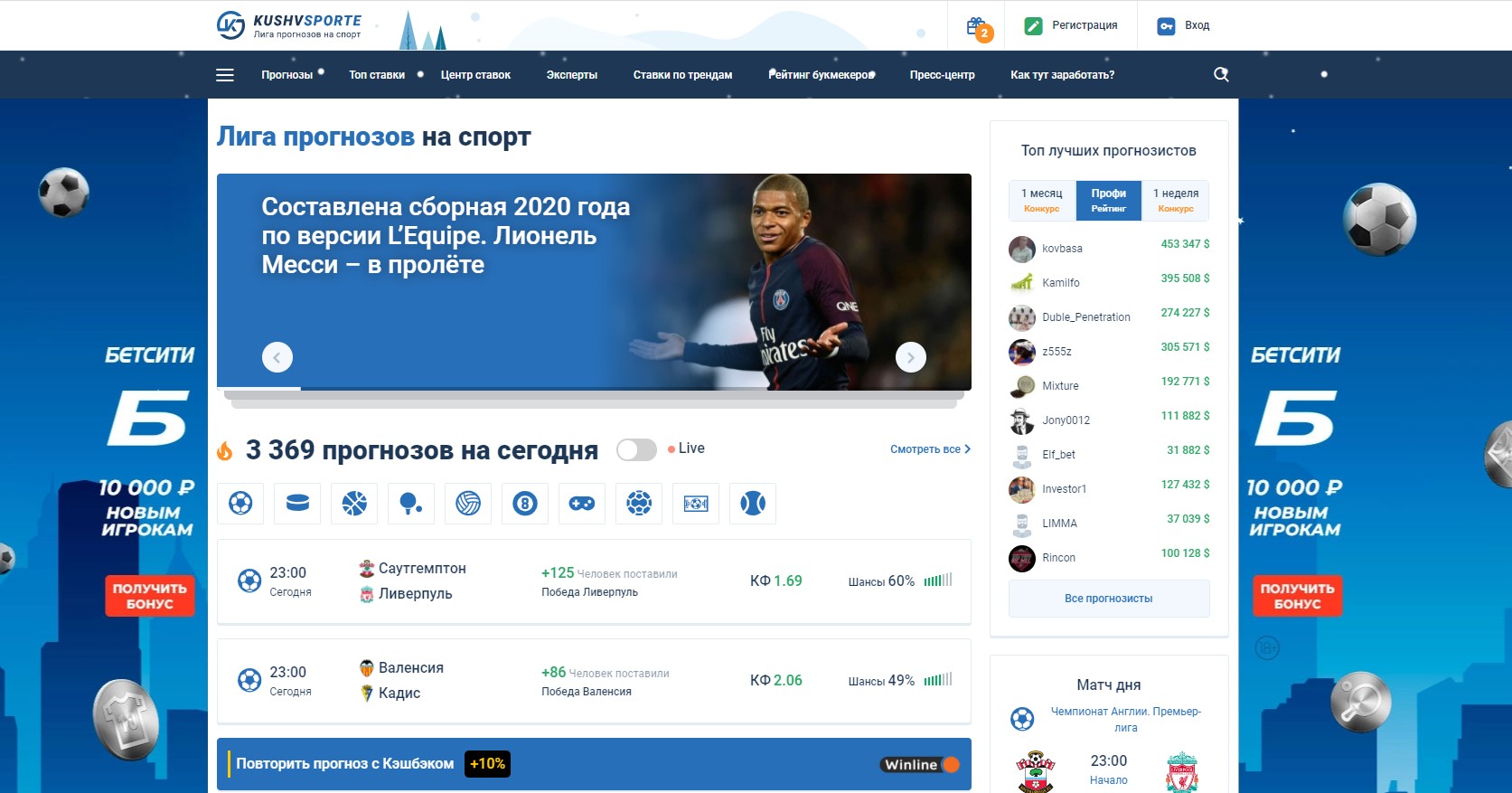
Task: Toggle the Winline cashback switch
Action: coord(920,765)
